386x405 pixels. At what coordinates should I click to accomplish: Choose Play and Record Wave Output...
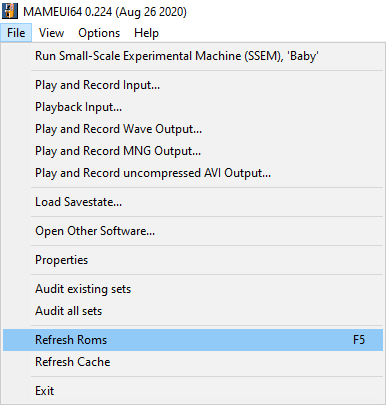tap(193, 129)
